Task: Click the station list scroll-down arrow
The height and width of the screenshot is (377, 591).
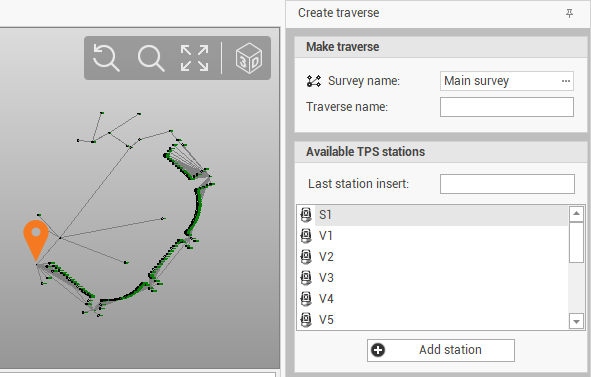Action: click(576, 322)
